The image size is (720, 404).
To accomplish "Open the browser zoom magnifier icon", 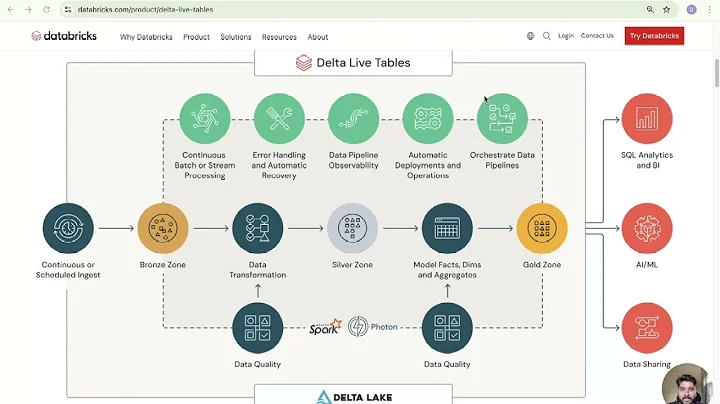I will point(650,9).
